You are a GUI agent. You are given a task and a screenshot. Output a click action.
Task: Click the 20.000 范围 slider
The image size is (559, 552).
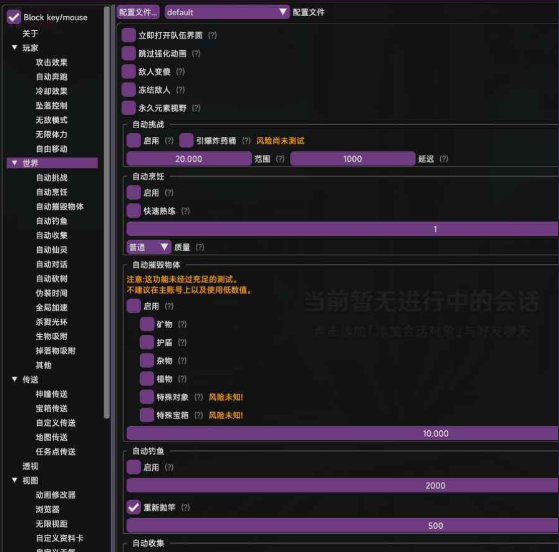[189, 159]
